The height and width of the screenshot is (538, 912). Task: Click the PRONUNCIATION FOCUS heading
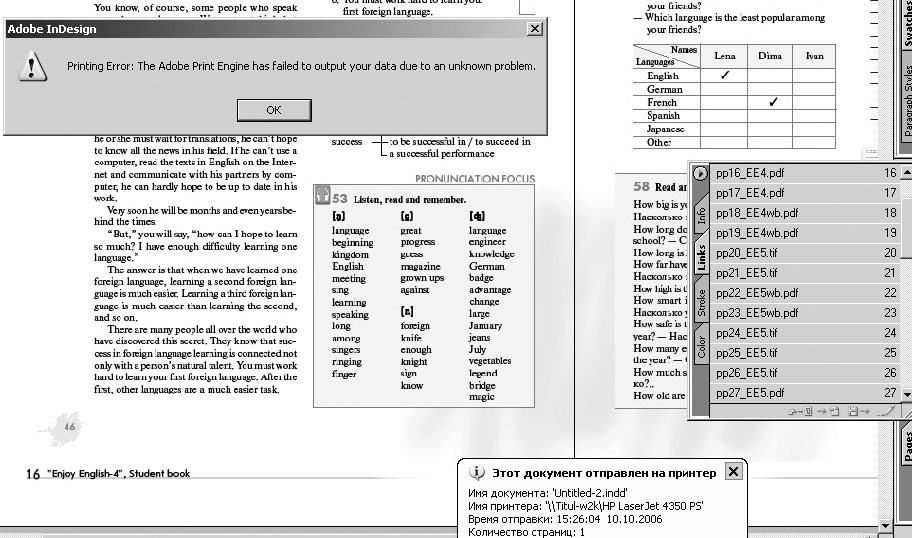click(x=475, y=179)
